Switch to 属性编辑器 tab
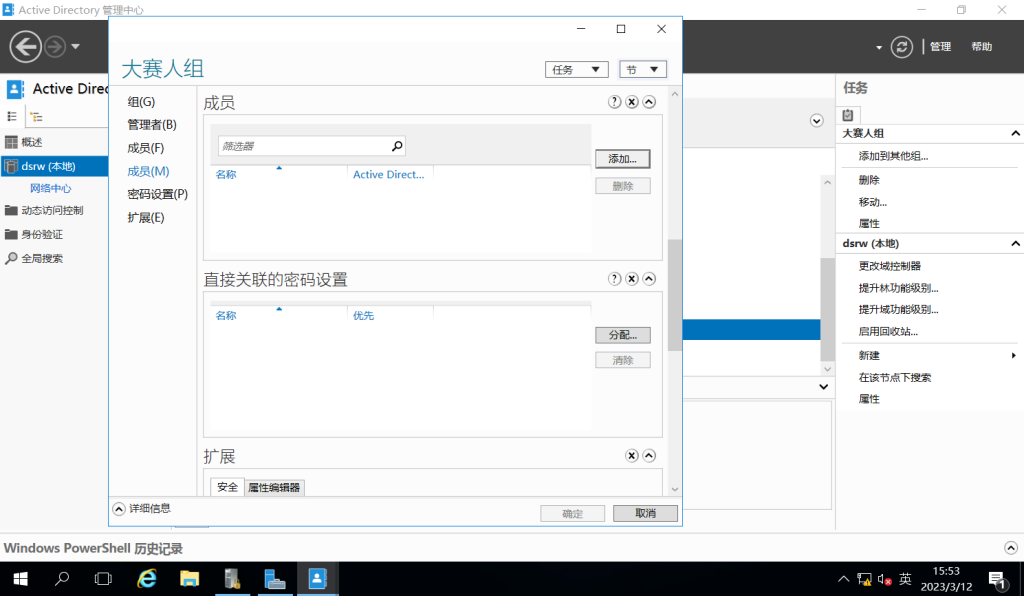Image resolution: width=1024 pixels, height=596 pixels. click(x=274, y=488)
